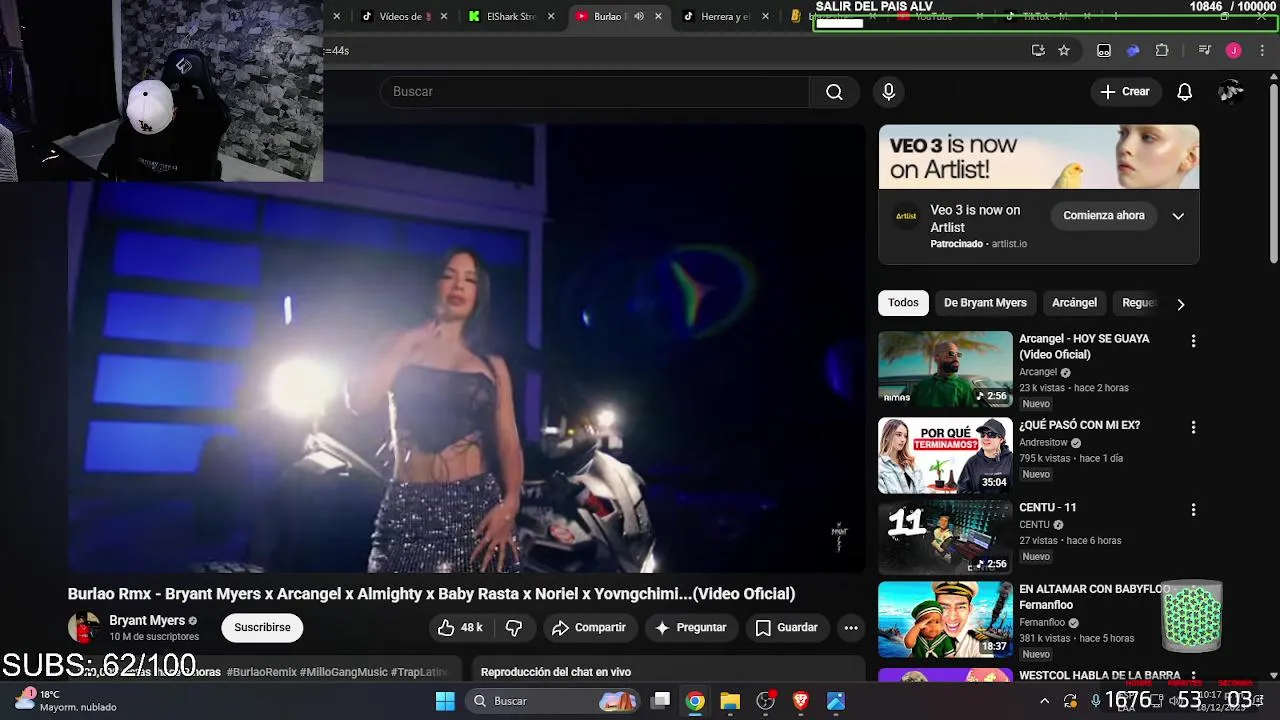Screen dimensions: 1280x720
Task: Open YouTube notifications bell
Action: (1184, 92)
